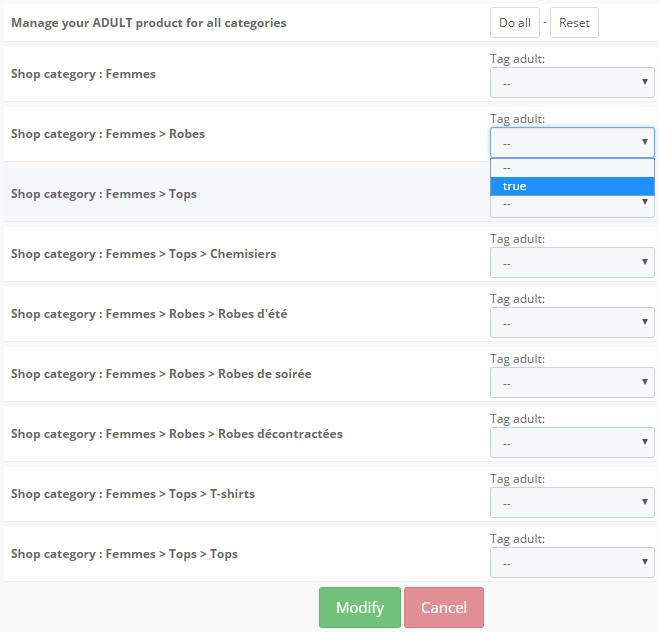659x632 pixels.
Task: Click the Do all button
Action: coord(514,23)
